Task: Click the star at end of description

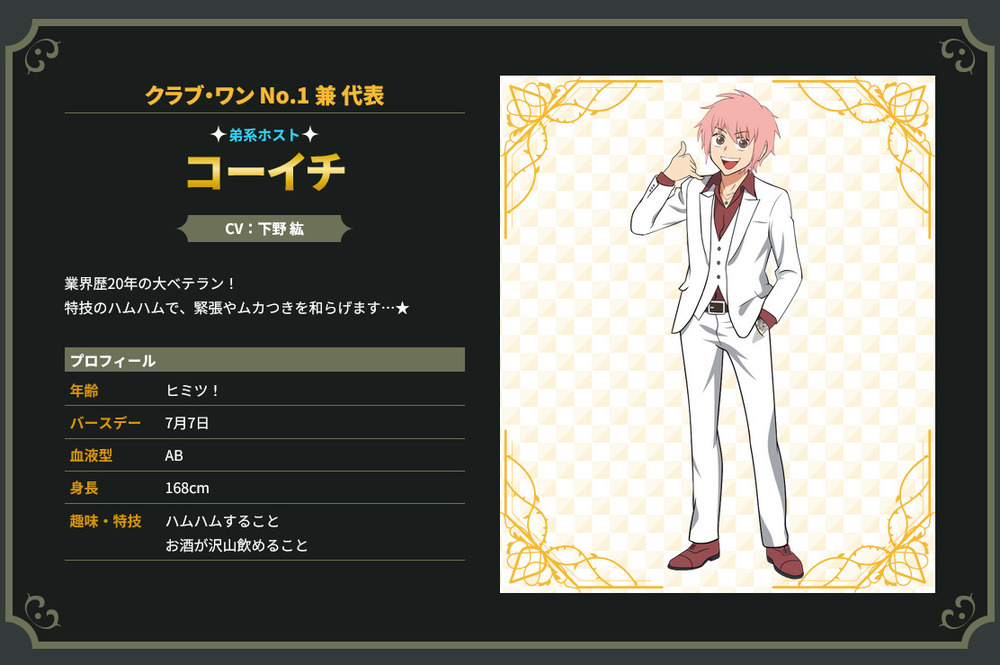Action: click(402, 309)
